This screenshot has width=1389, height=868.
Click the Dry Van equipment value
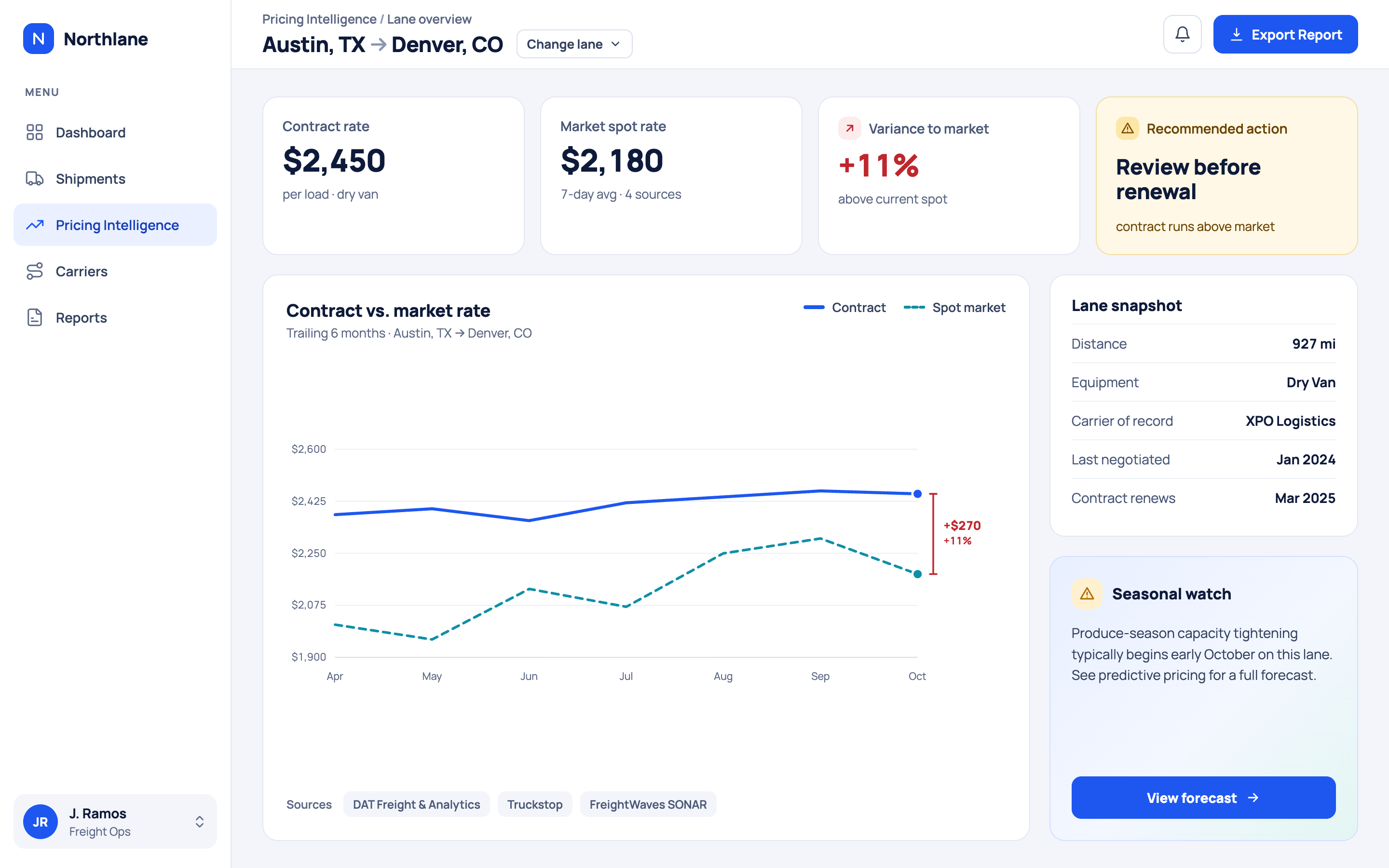(x=1310, y=382)
